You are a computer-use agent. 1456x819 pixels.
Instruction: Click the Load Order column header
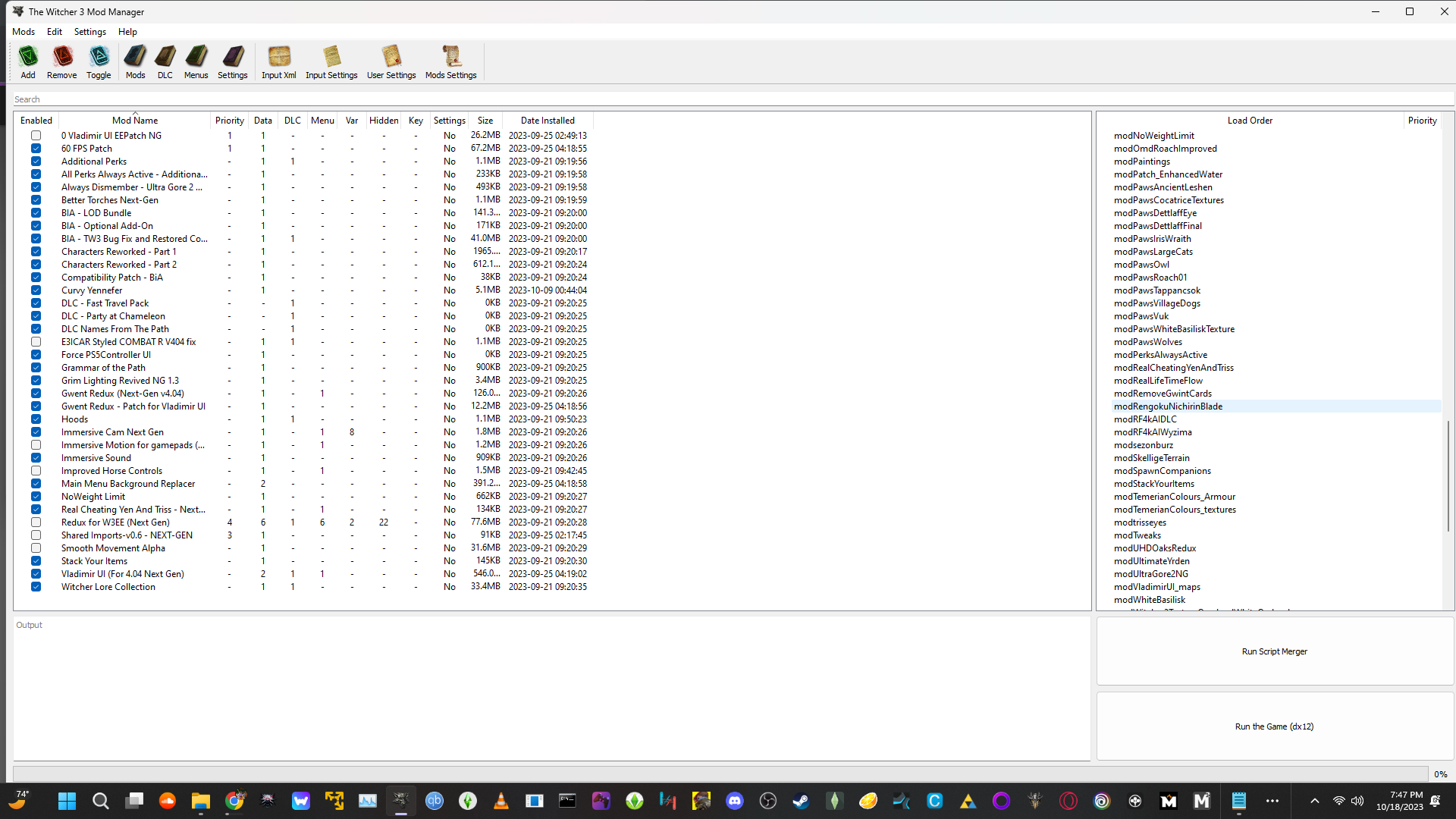tap(1250, 121)
